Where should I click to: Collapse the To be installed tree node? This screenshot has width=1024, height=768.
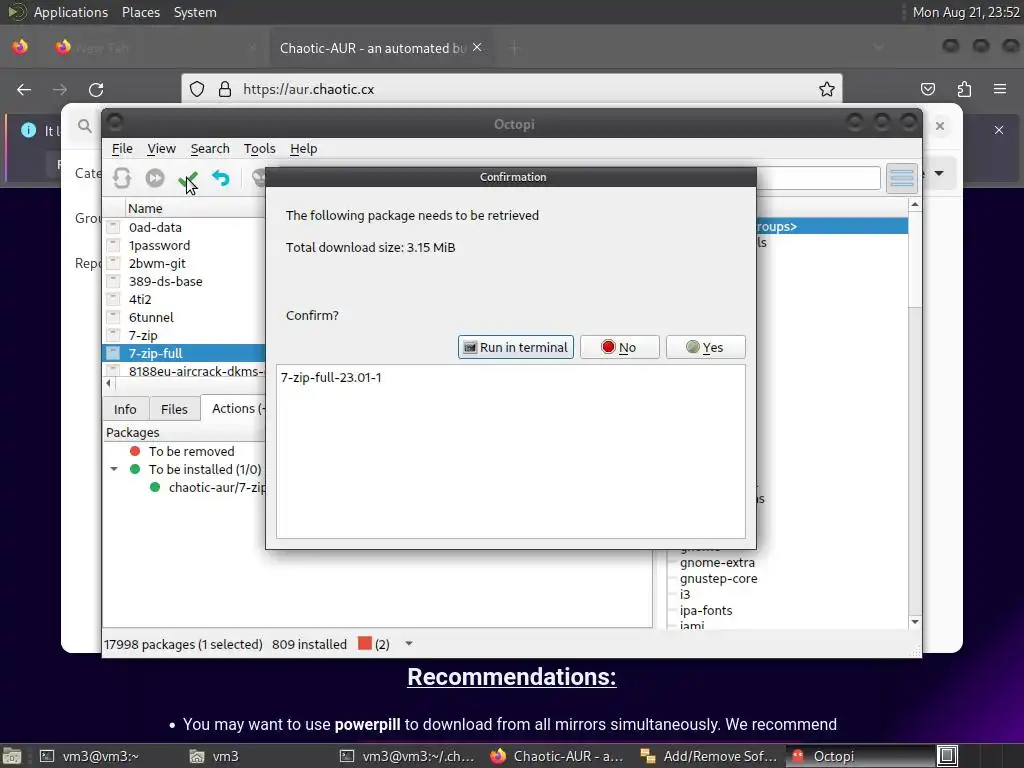coord(114,470)
